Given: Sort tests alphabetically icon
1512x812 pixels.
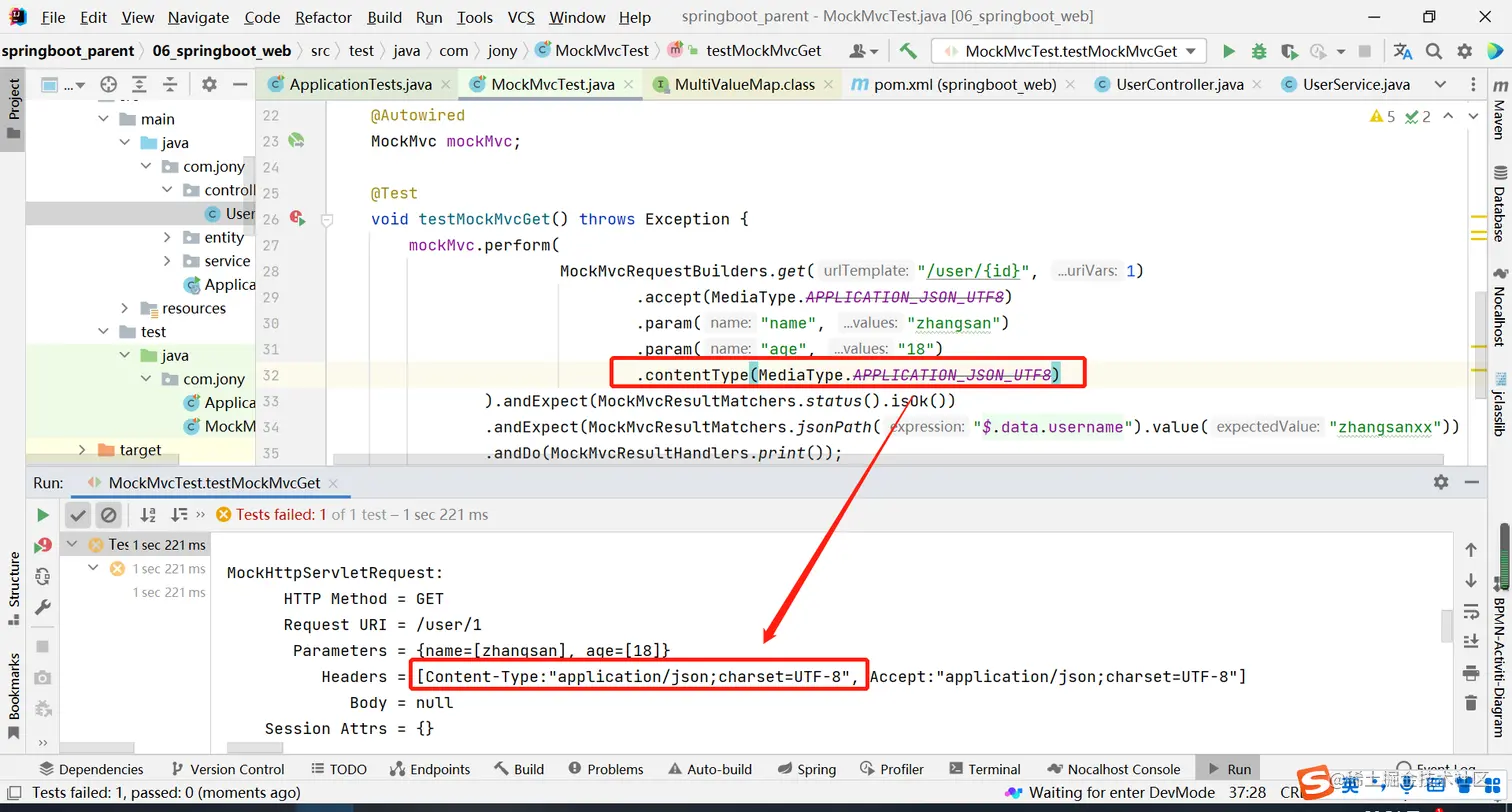Looking at the screenshot, I should click(x=148, y=515).
